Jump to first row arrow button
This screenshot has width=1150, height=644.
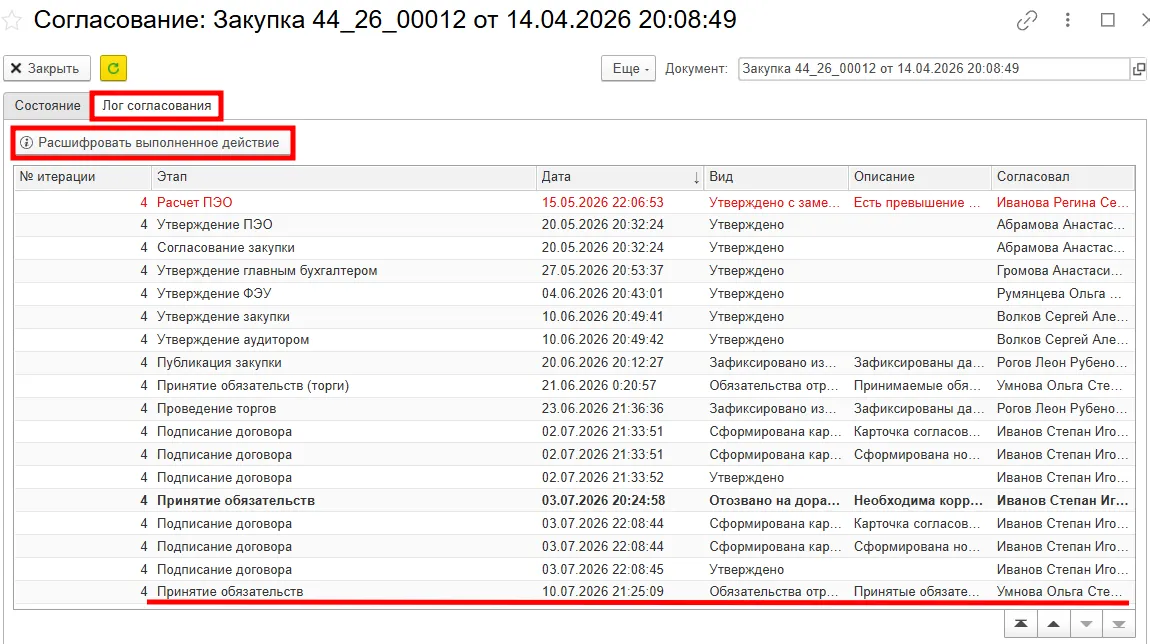pos(1020,624)
